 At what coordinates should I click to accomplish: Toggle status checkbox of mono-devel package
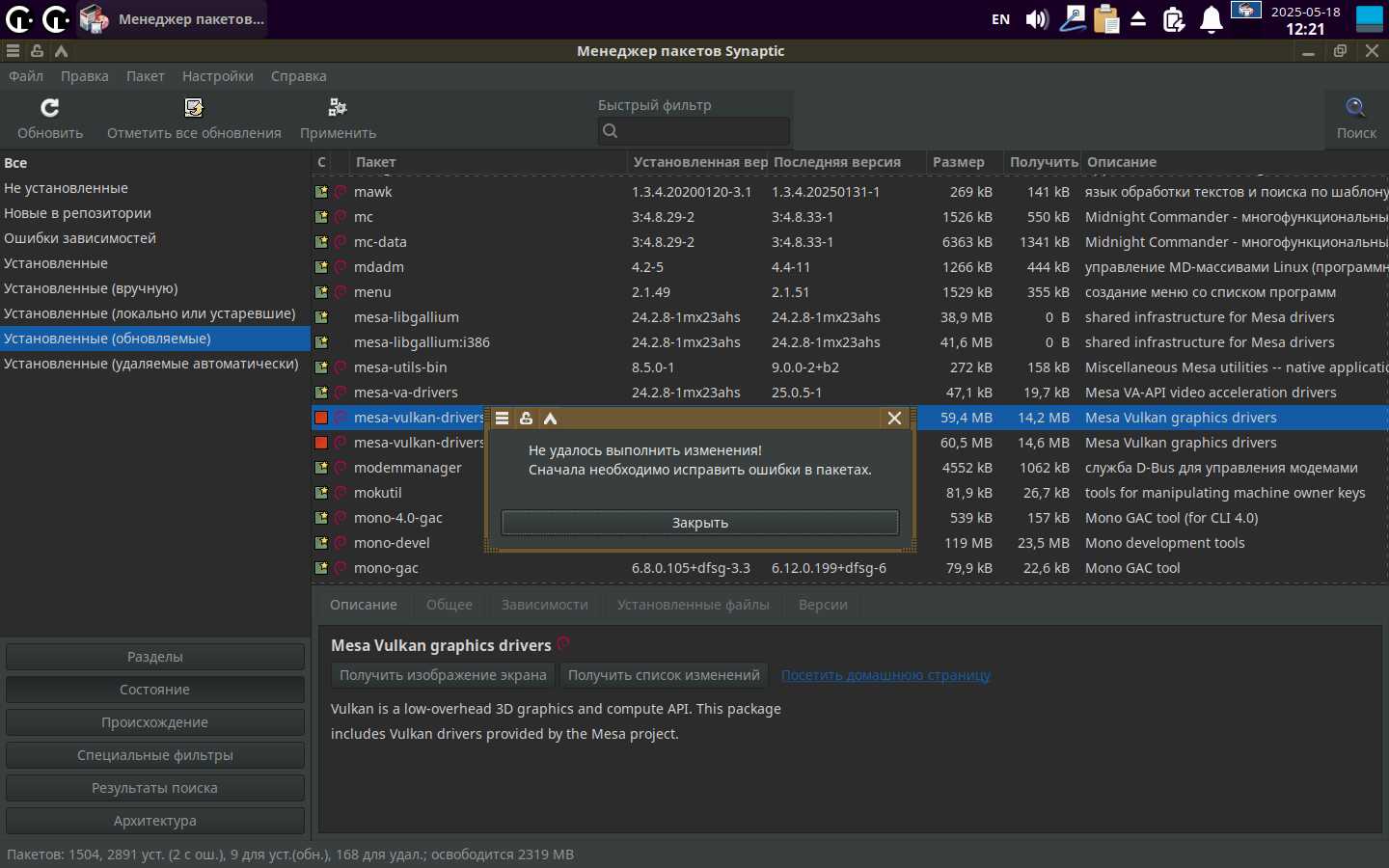point(321,543)
